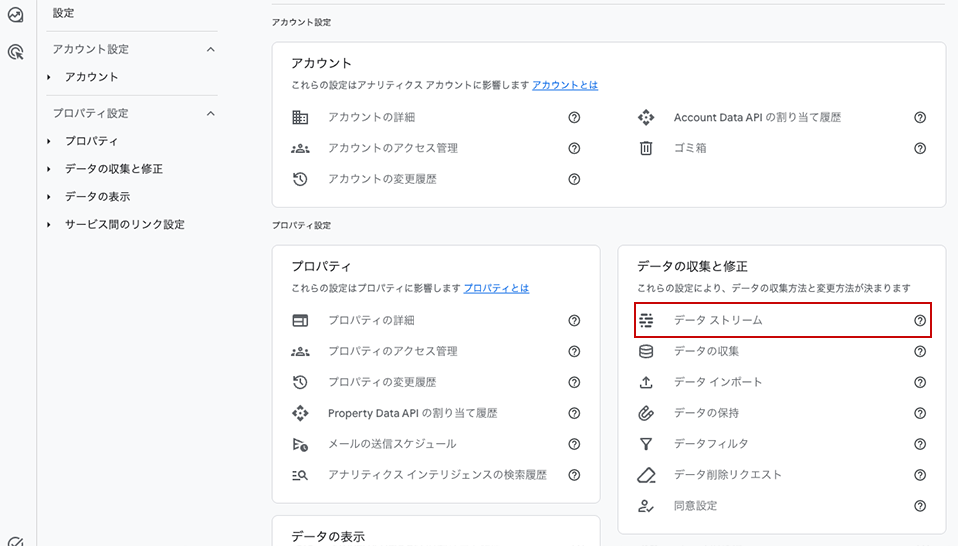Click the API icon for Property Data API の割り当て履歴
The height and width of the screenshot is (546, 958).
pos(300,413)
